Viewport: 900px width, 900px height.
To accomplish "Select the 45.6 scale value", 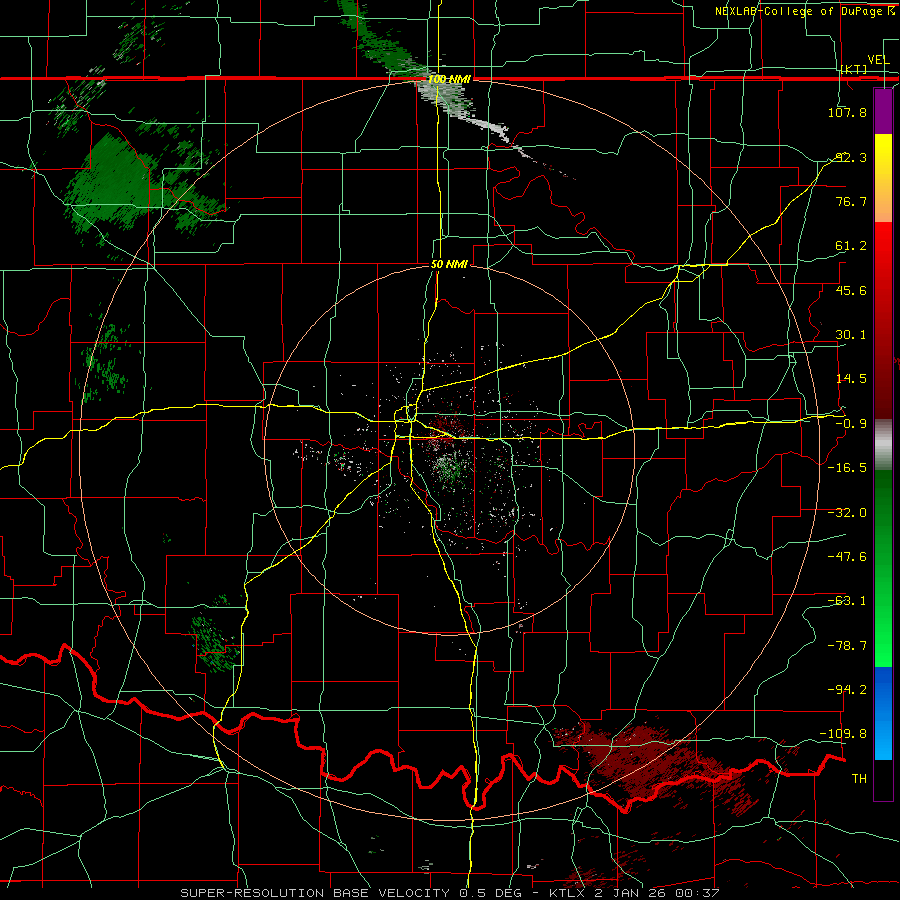I will [x=851, y=290].
